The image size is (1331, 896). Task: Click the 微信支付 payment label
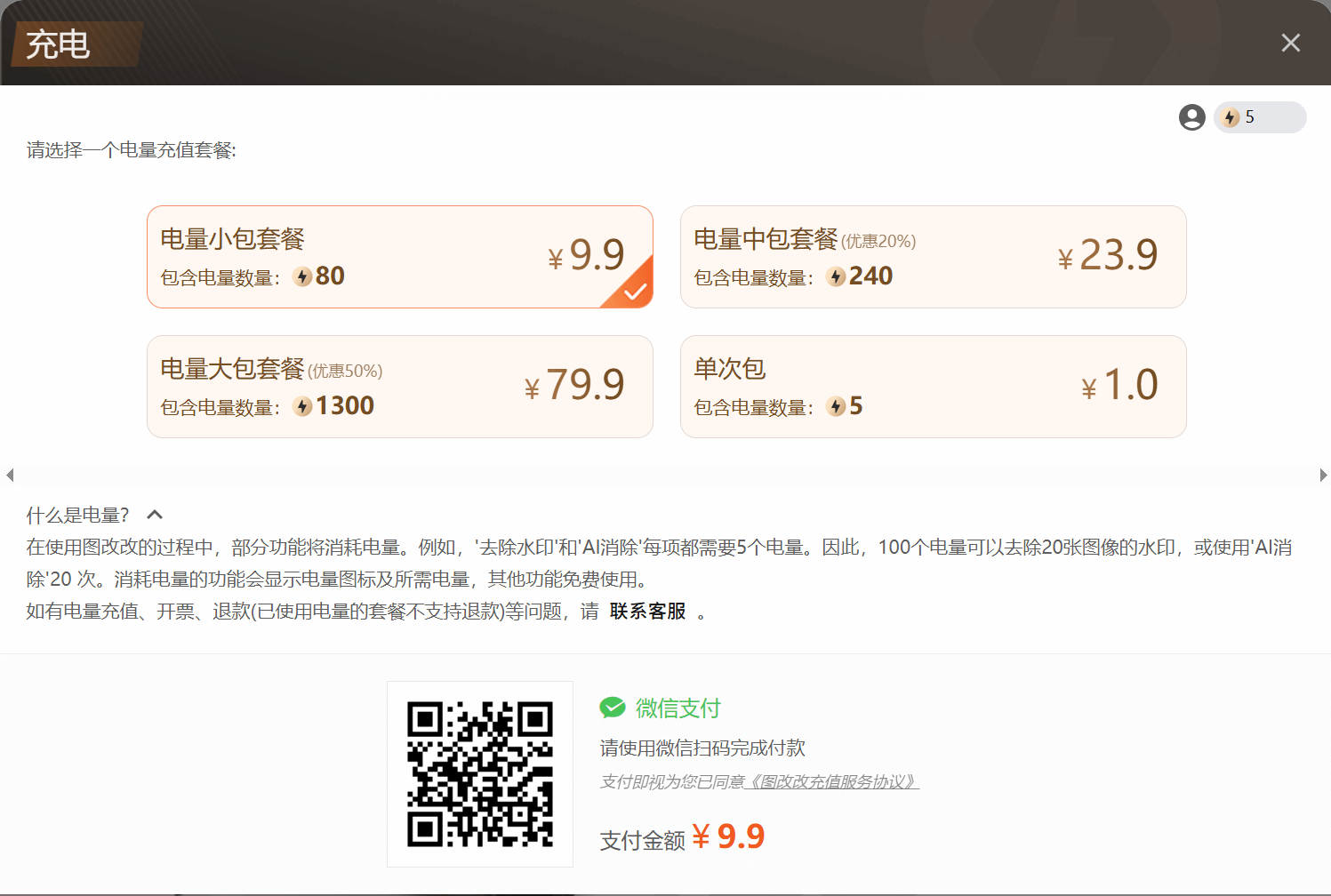(677, 708)
